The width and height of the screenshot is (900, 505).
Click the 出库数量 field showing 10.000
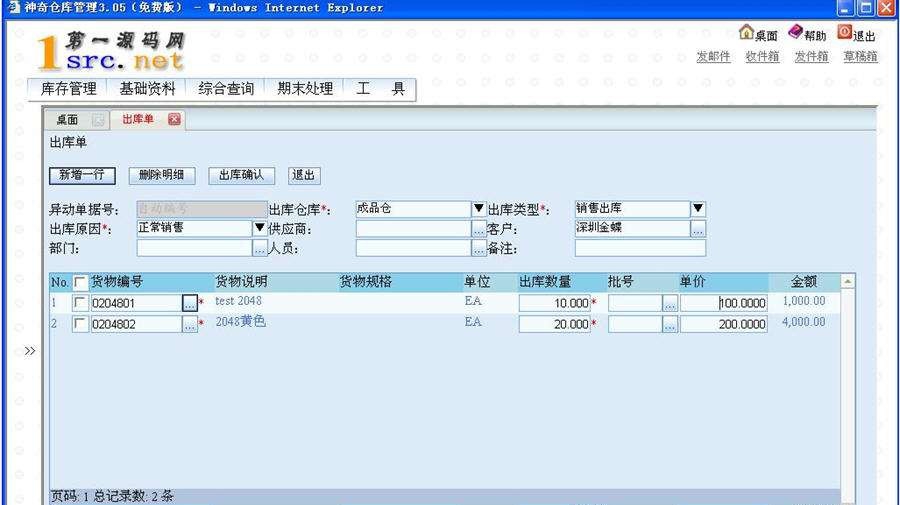click(554, 303)
